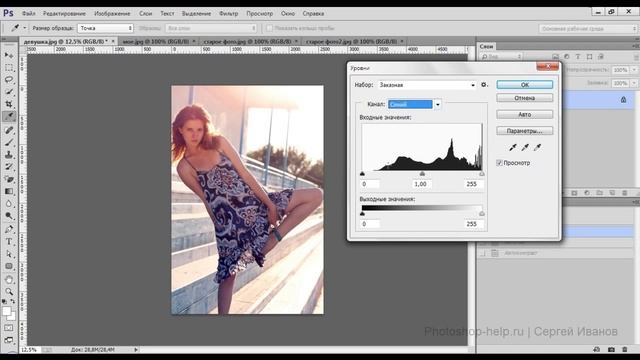Screen dimensions: 640x360
Task: Open the eyedropper tool preset picker arrow
Action: (25, 28)
